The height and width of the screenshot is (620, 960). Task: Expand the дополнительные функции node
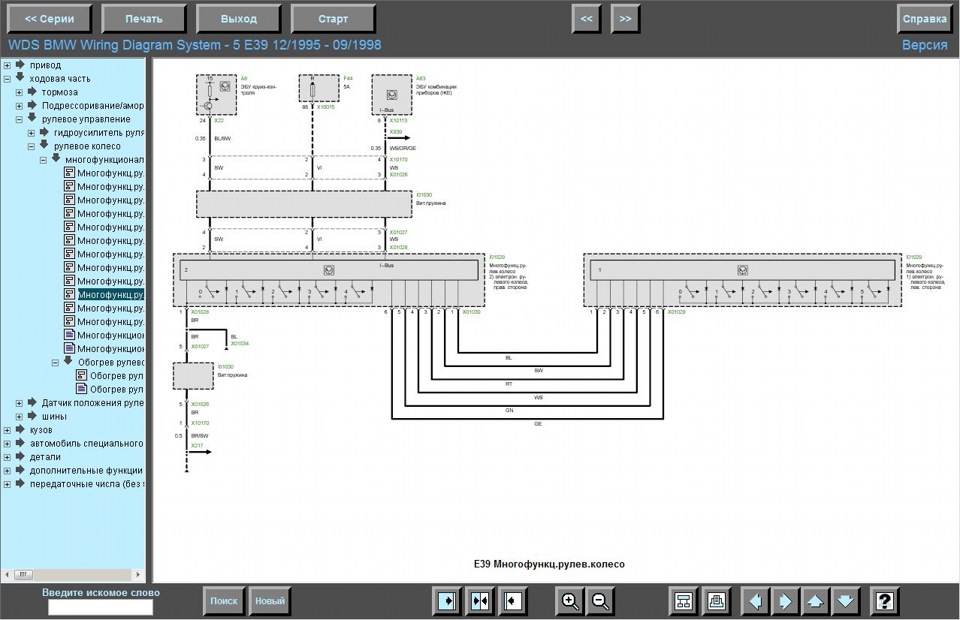click(x=7, y=471)
